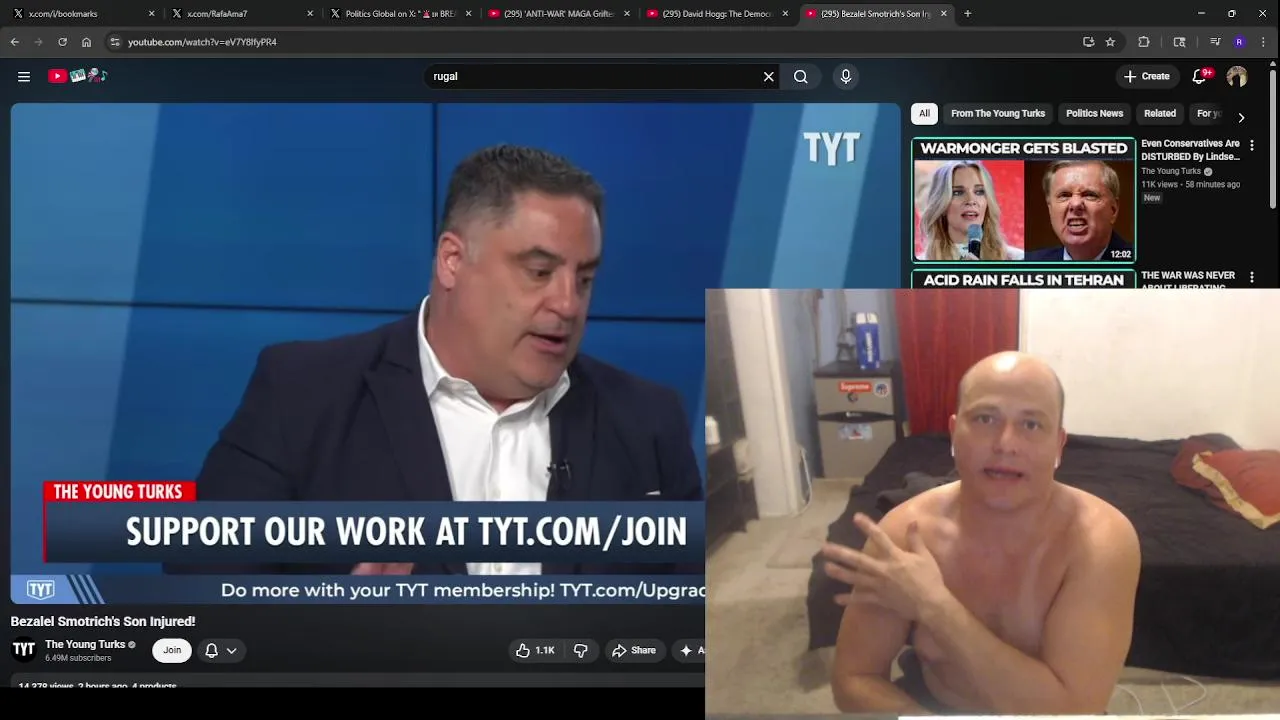Select the Related chip
The image size is (1280, 720).
point(1160,113)
